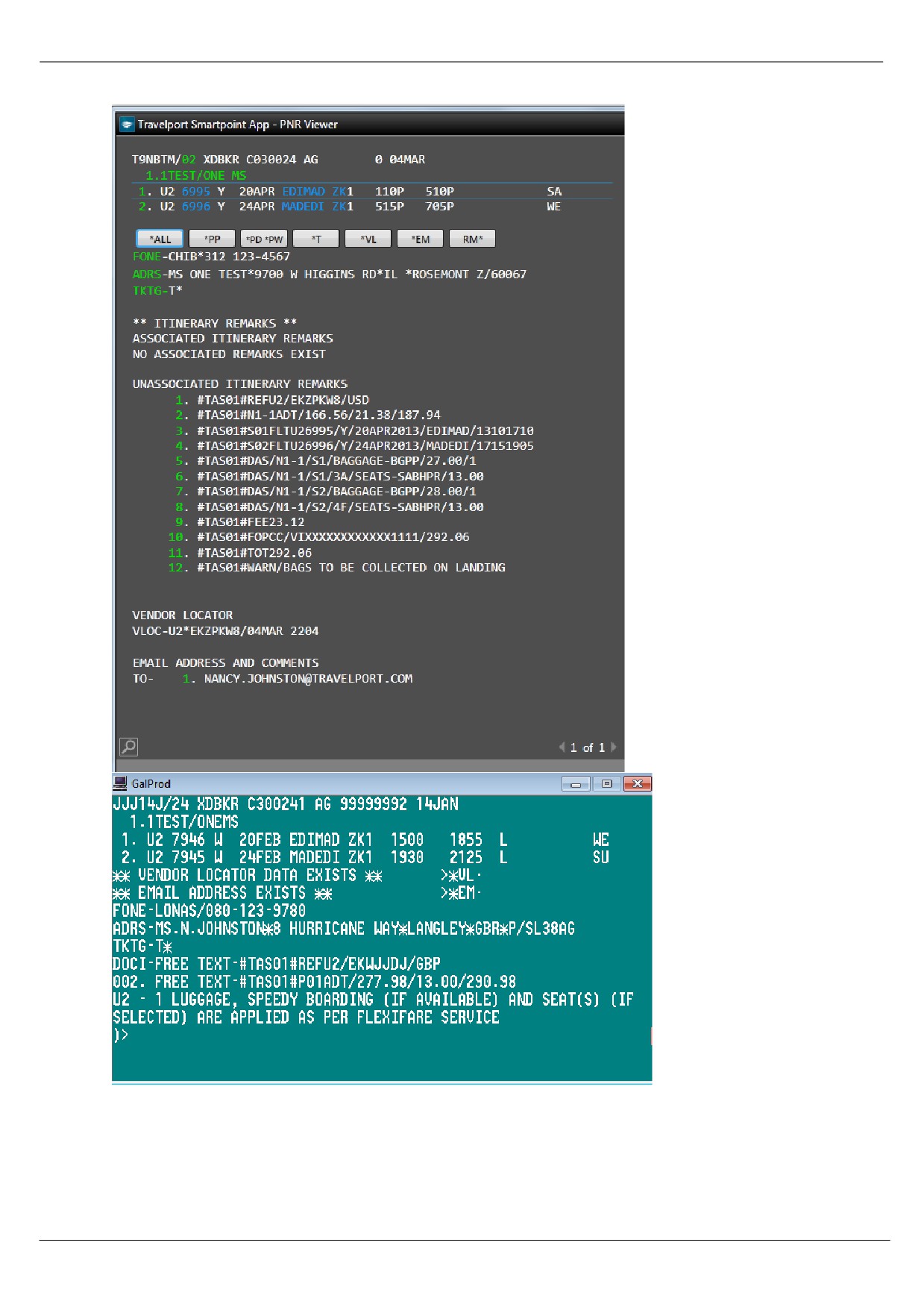The width and height of the screenshot is (924, 1307).
Task: Click FONE-LONAS/080-123-9780 line in GalProd
Action: (209, 911)
